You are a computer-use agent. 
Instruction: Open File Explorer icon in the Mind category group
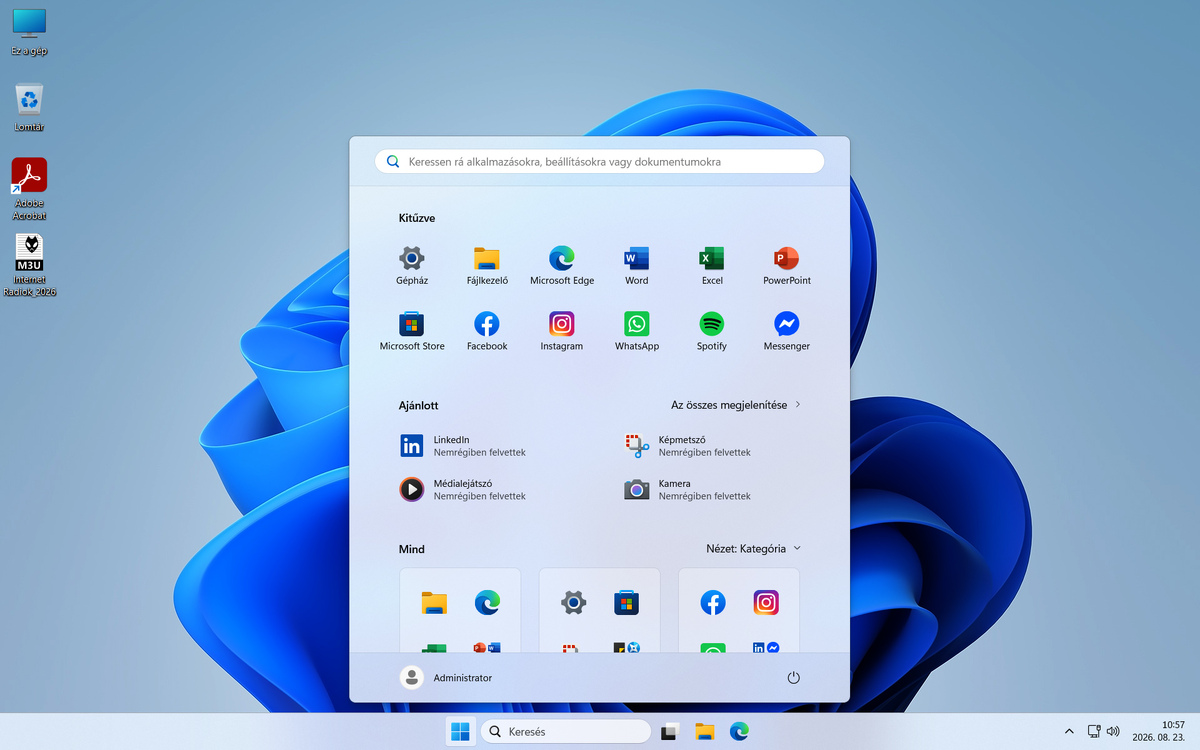click(x=434, y=603)
